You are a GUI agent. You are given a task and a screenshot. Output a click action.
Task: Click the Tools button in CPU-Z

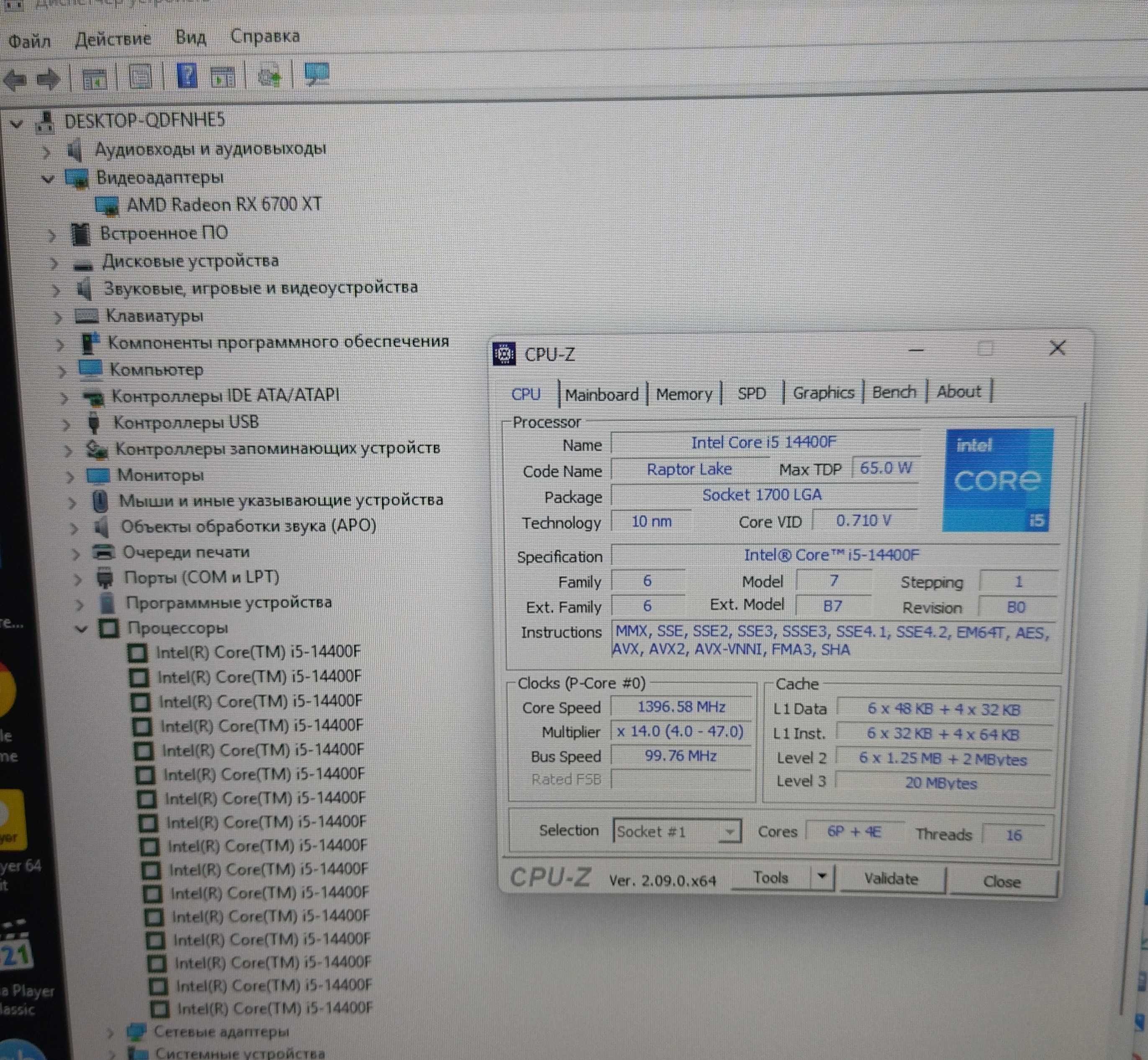coord(771,878)
